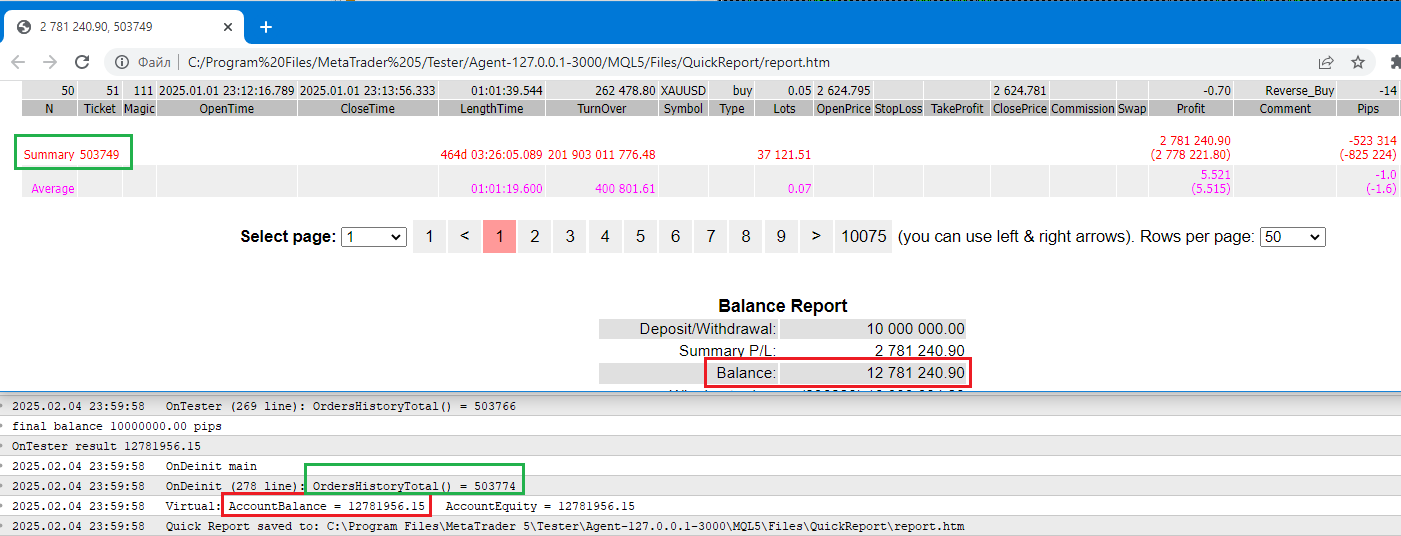This screenshot has height=536, width=1401.
Task: Go to page 7
Action: [x=711, y=236]
